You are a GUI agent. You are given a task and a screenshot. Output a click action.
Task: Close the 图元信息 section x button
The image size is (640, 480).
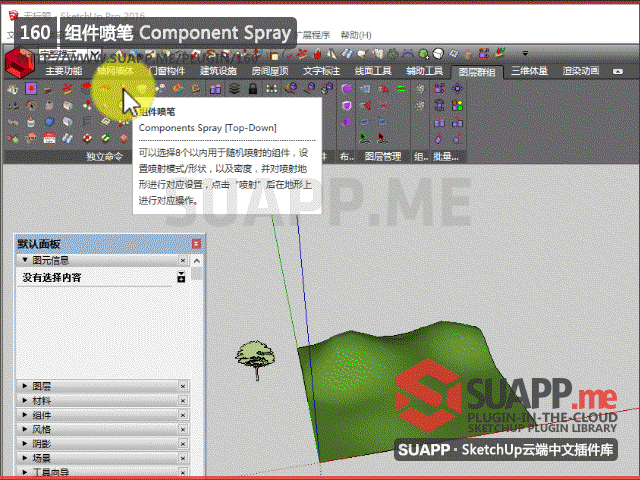(183, 260)
